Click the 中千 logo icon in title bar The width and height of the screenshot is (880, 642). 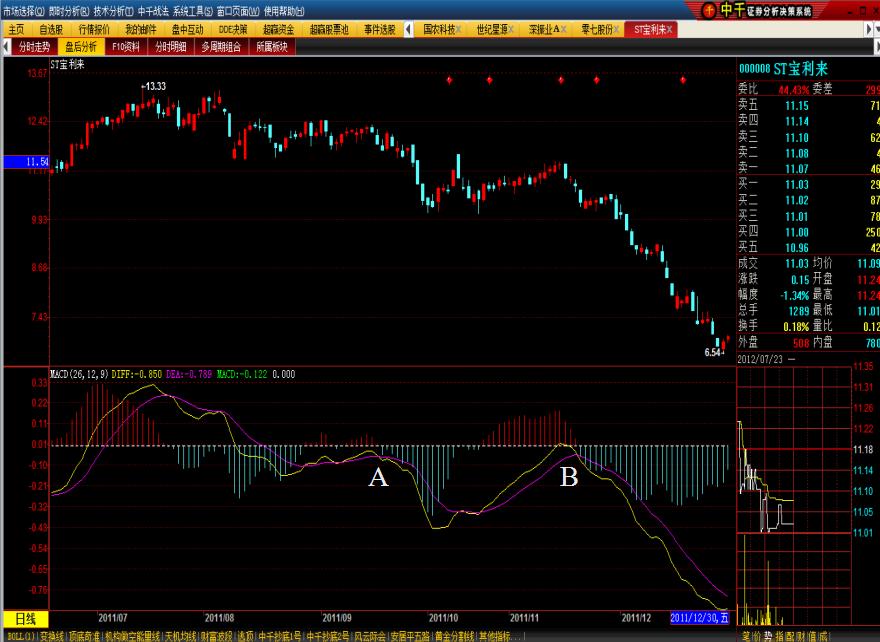coord(709,10)
